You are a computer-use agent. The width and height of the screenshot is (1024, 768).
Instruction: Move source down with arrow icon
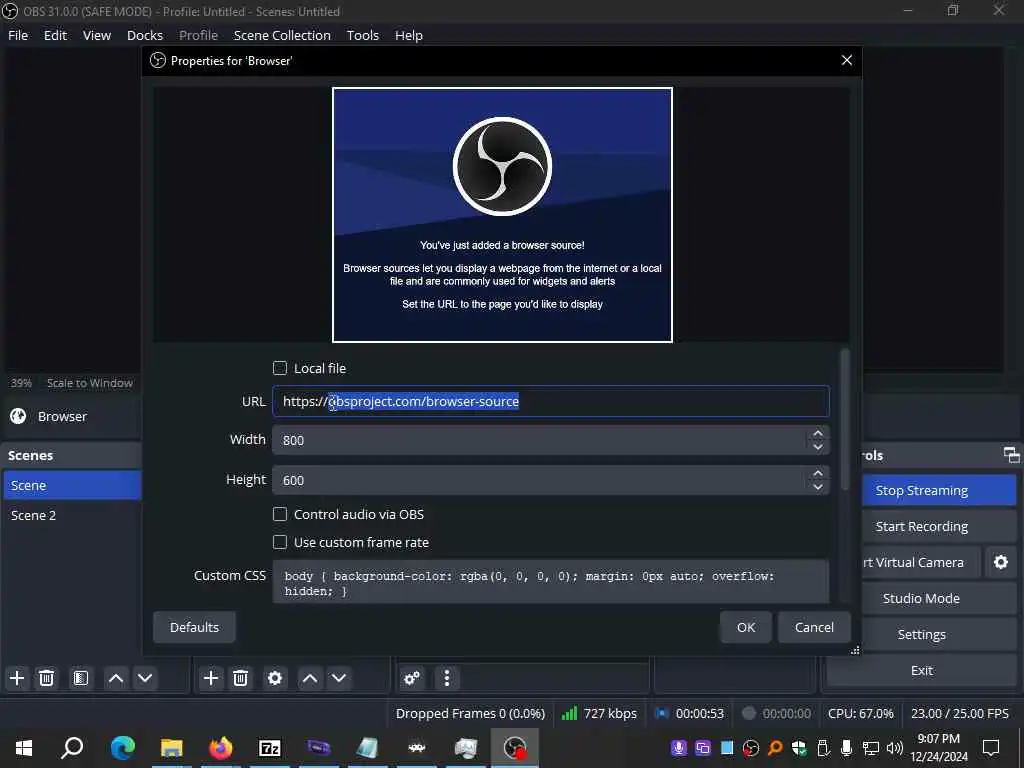339,678
